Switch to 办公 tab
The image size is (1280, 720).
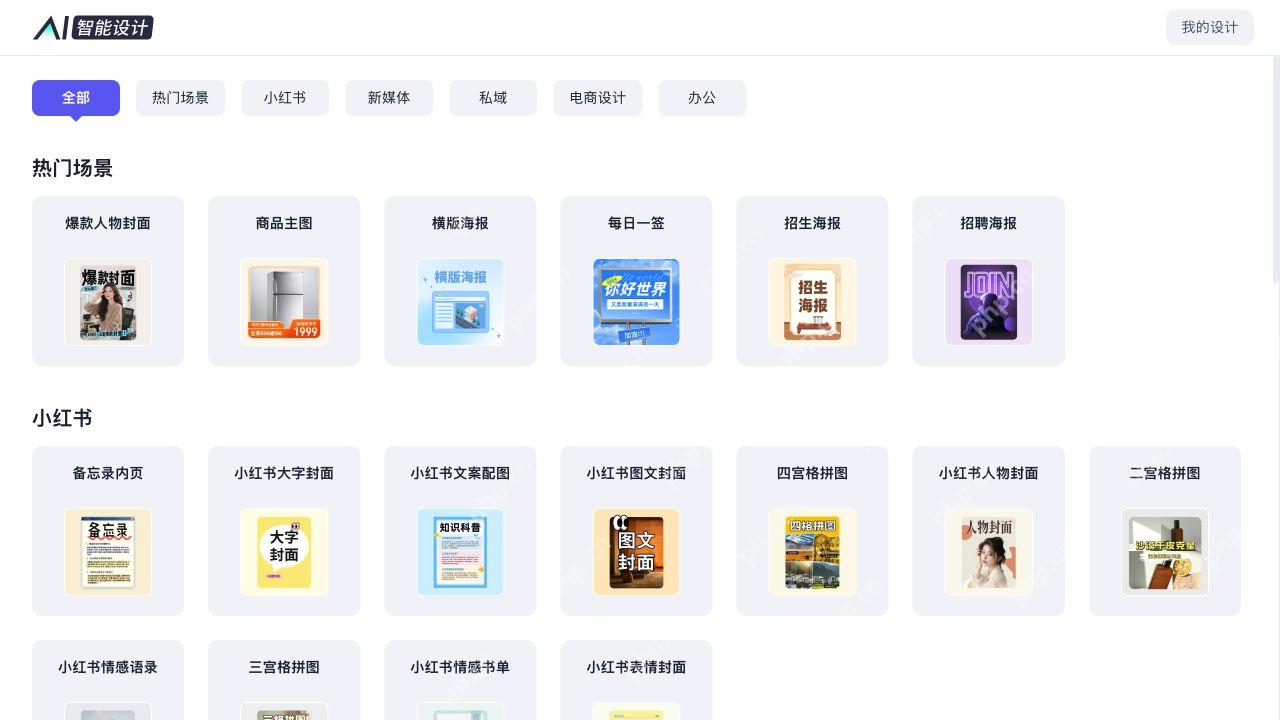click(x=702, y=98)
